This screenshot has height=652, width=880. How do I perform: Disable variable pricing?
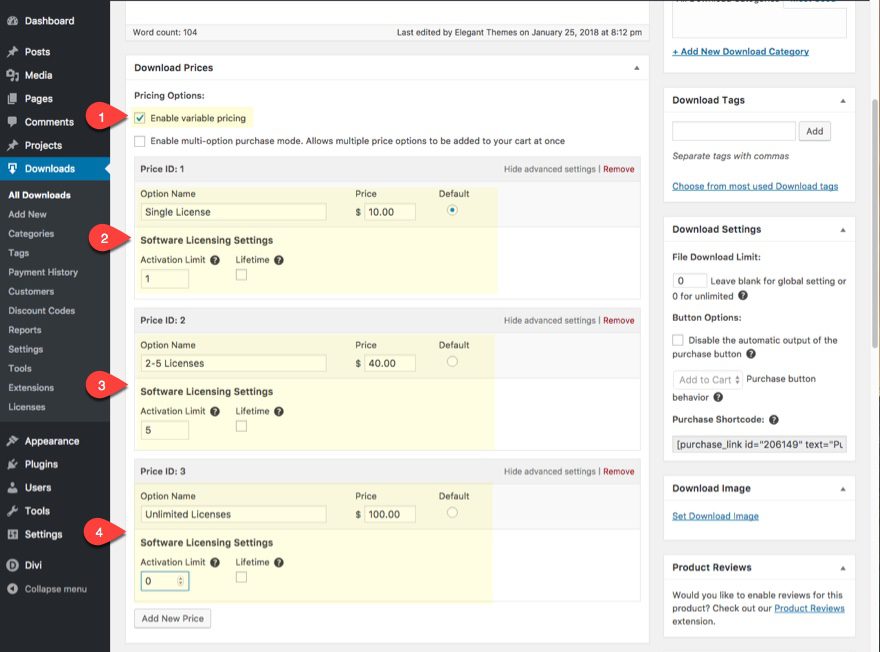[x=142, y=117]
